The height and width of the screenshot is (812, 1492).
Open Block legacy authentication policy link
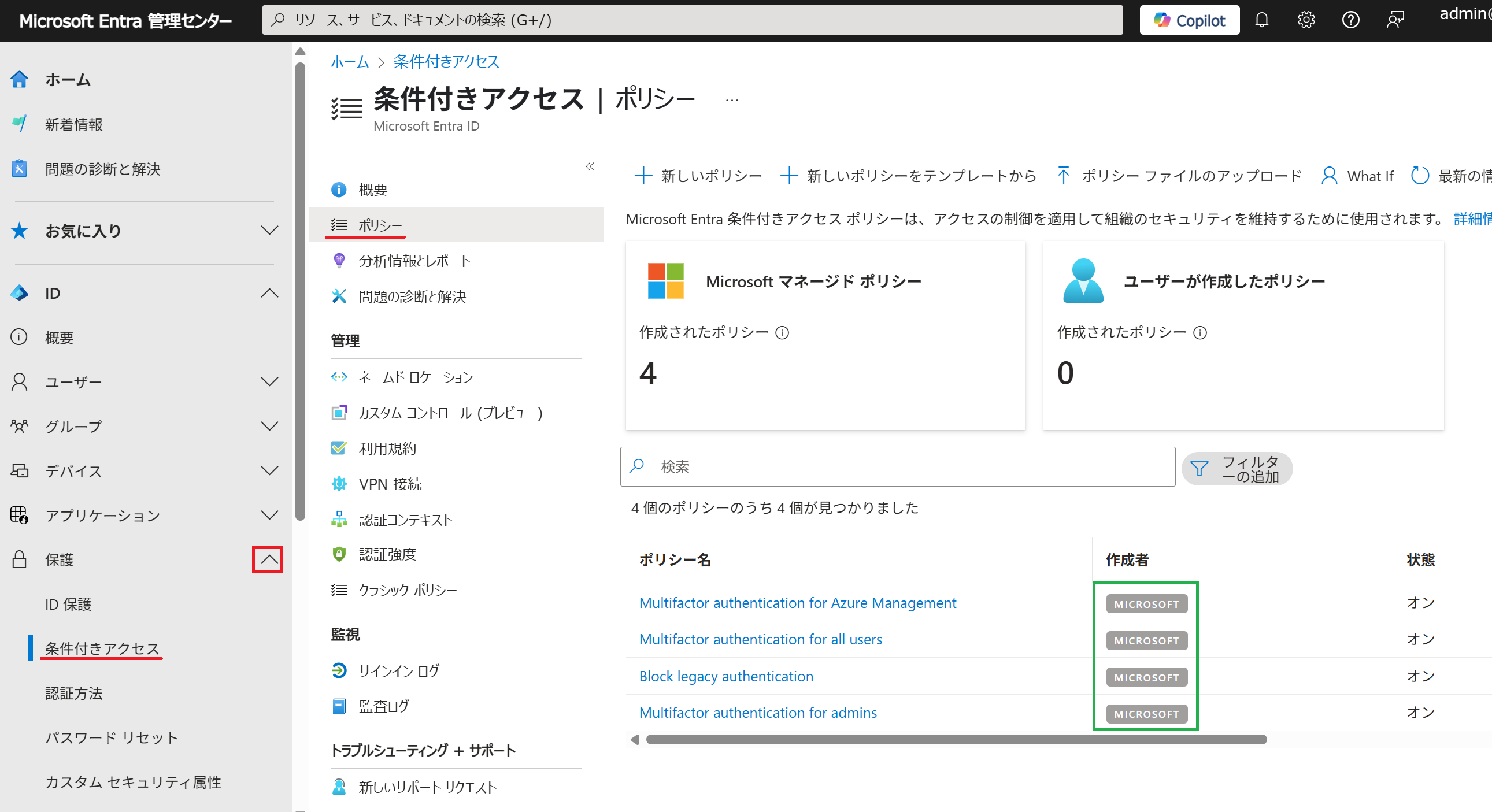(725, 676)
